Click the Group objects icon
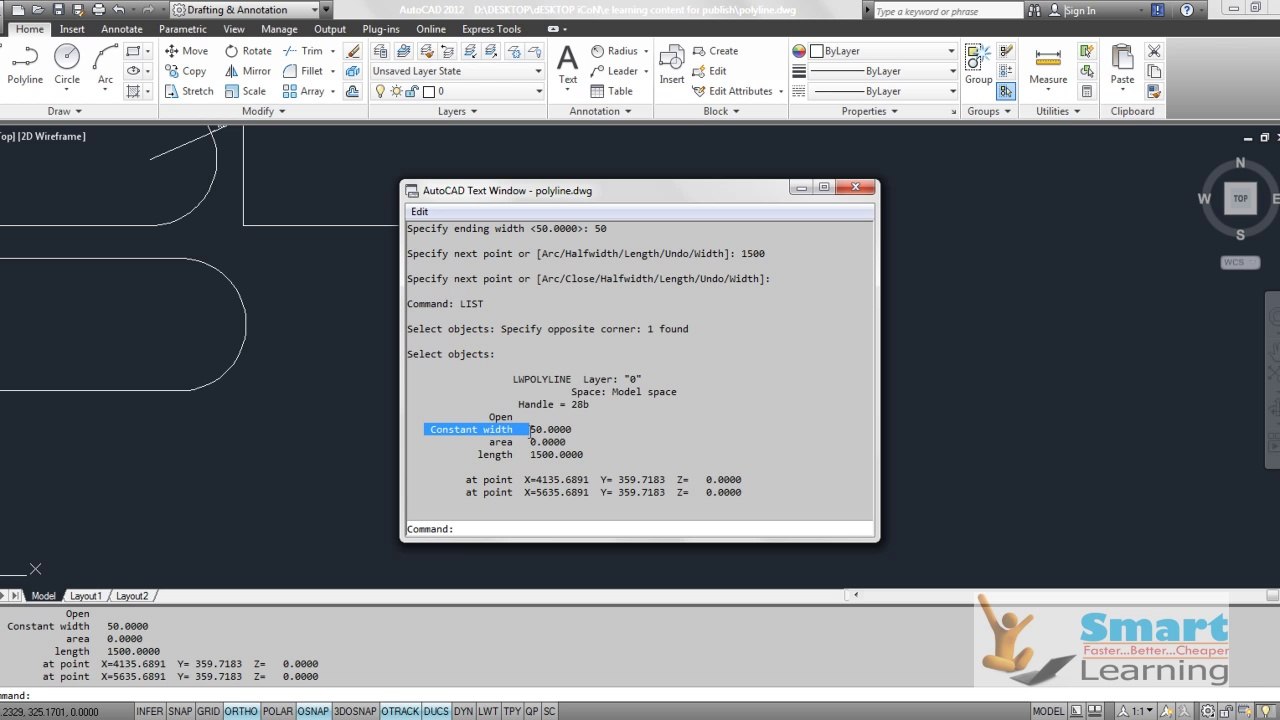Viewport: 1280px width, 720px height. [978, 66]
